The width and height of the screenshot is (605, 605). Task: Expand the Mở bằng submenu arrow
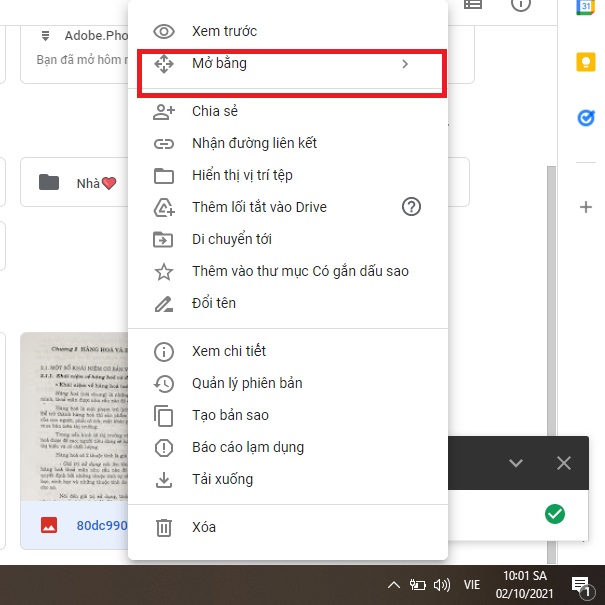tap(405, 64)
